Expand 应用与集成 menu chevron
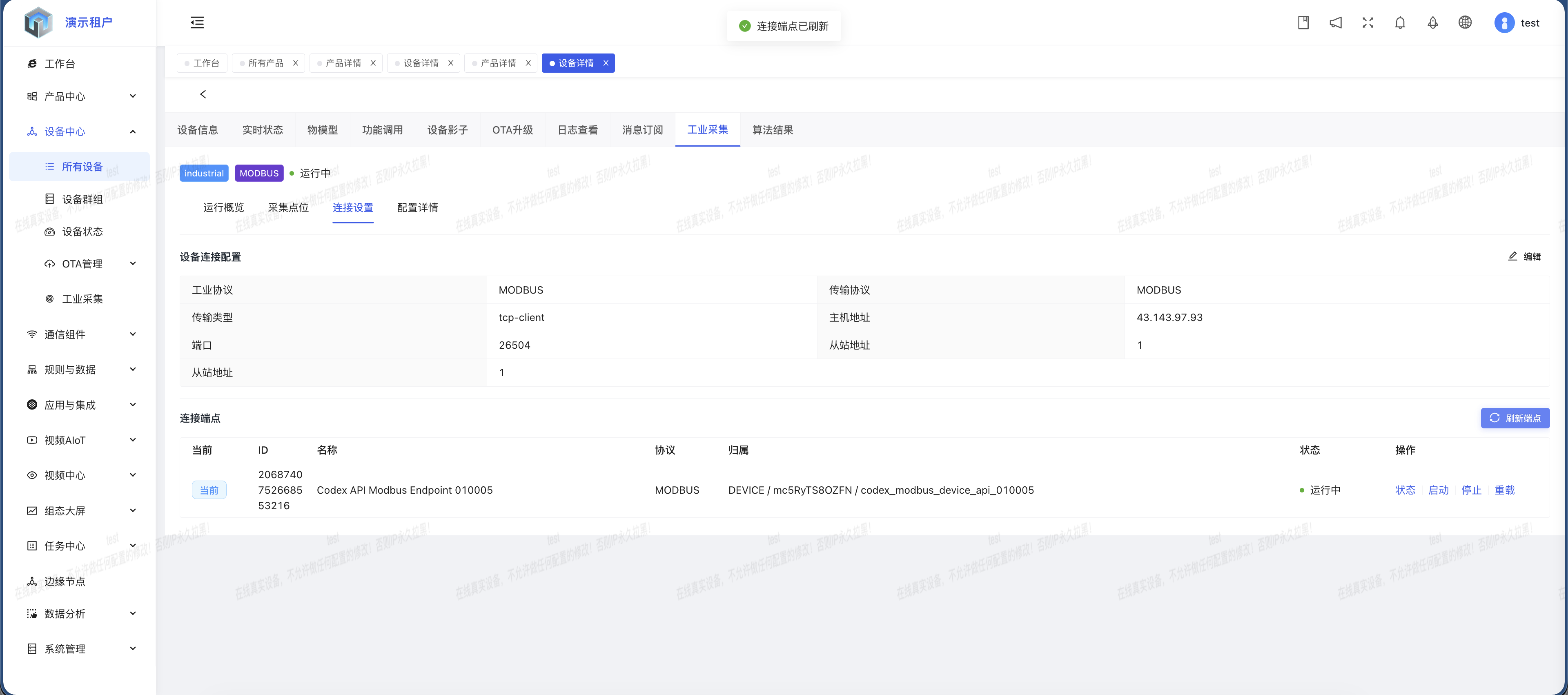 tap(133, 405)
